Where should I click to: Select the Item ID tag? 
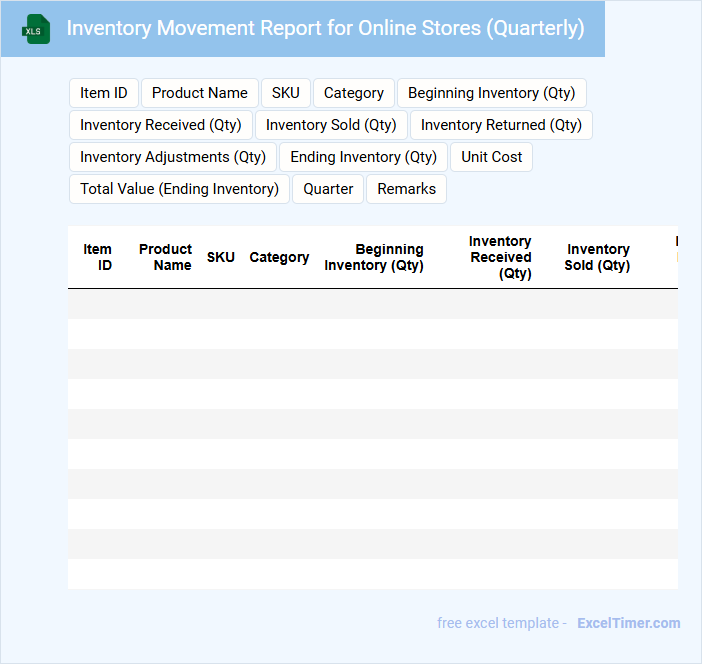click(104, 93)
